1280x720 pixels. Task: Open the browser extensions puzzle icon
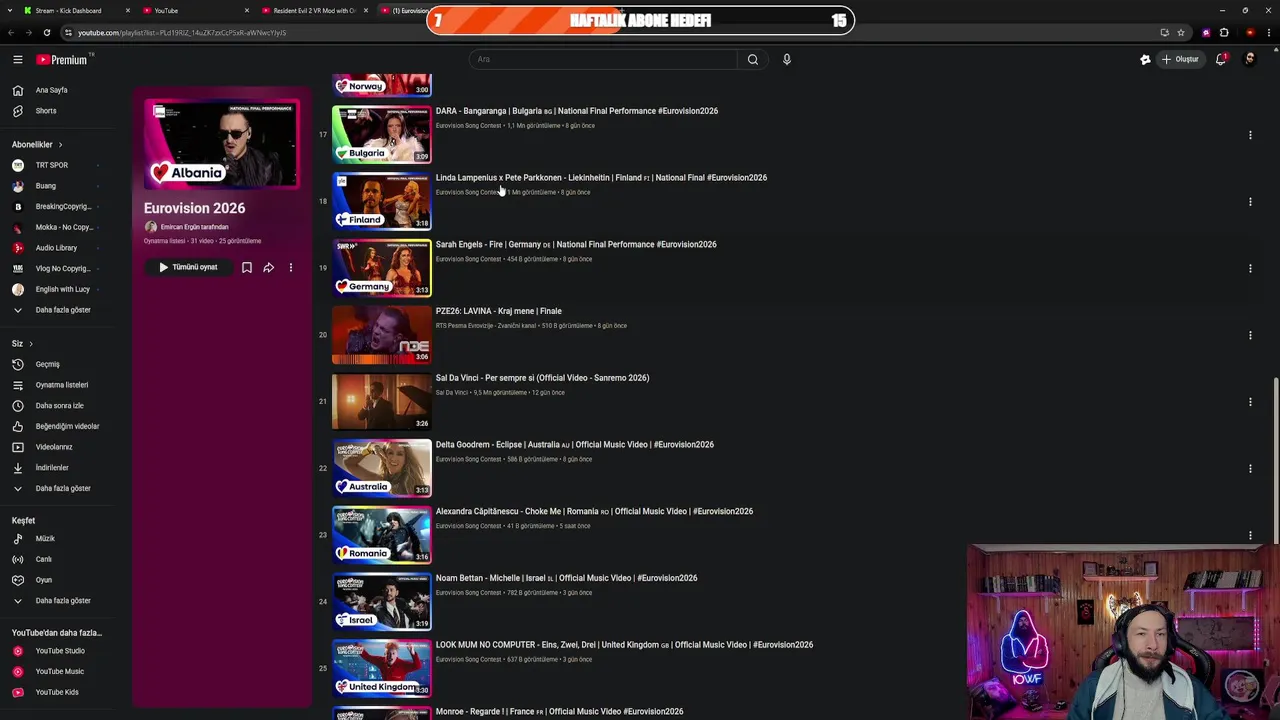tap(1223, 33)
